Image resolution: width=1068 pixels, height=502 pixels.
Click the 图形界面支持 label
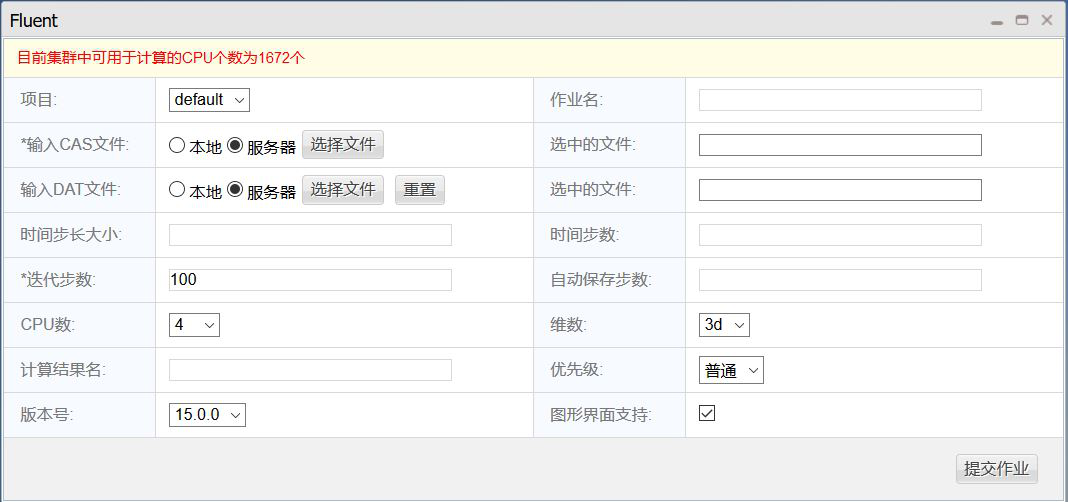pyautogui.click(x=601, y=415)
